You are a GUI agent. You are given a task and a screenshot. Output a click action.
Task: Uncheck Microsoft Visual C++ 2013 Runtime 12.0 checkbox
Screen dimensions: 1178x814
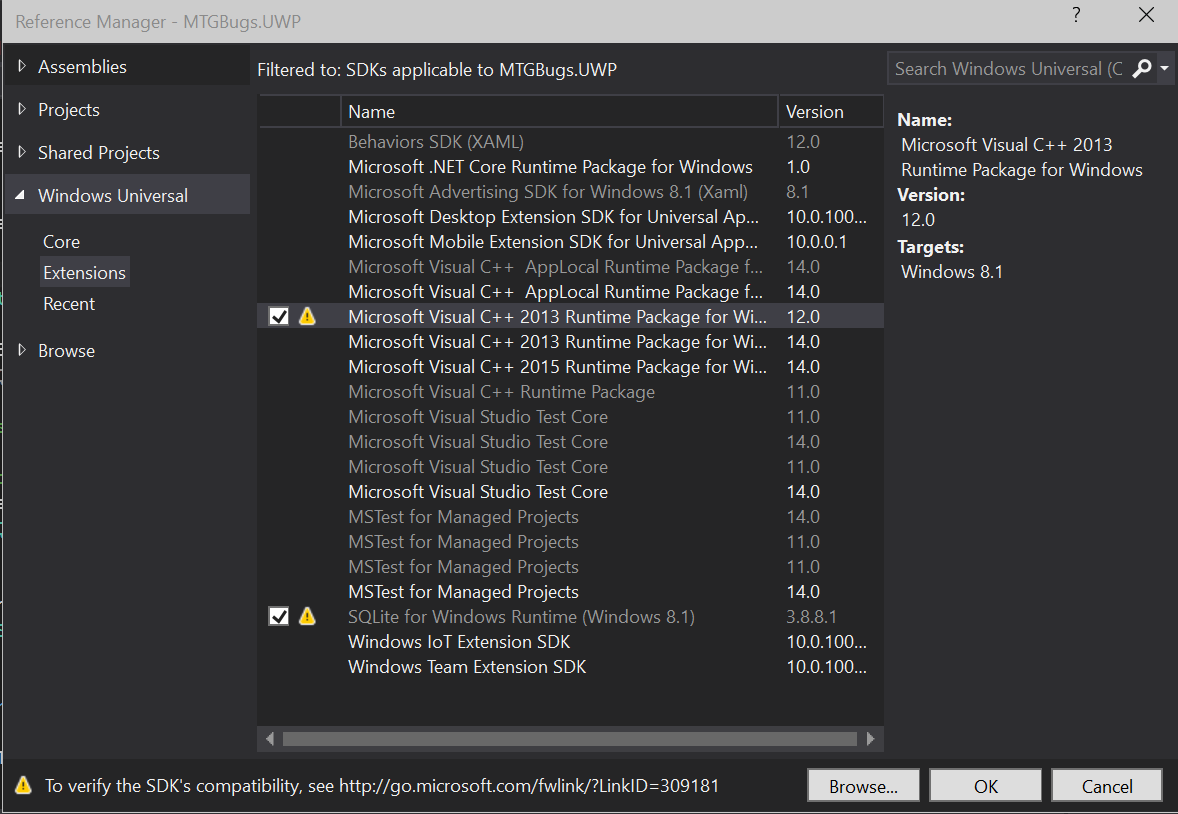tap(279, 317)
